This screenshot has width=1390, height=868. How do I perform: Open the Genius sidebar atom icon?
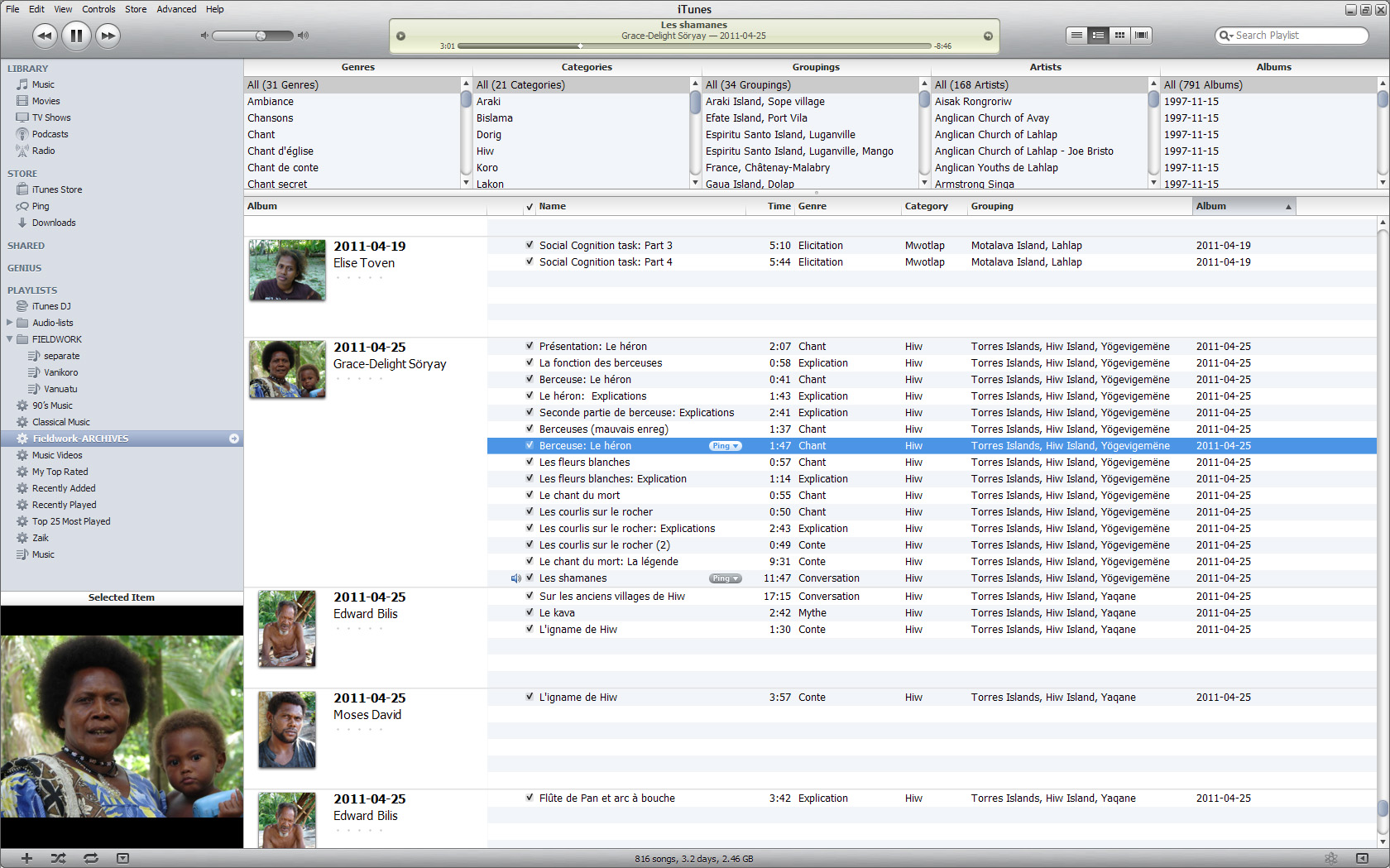(x=1330, y=858)
